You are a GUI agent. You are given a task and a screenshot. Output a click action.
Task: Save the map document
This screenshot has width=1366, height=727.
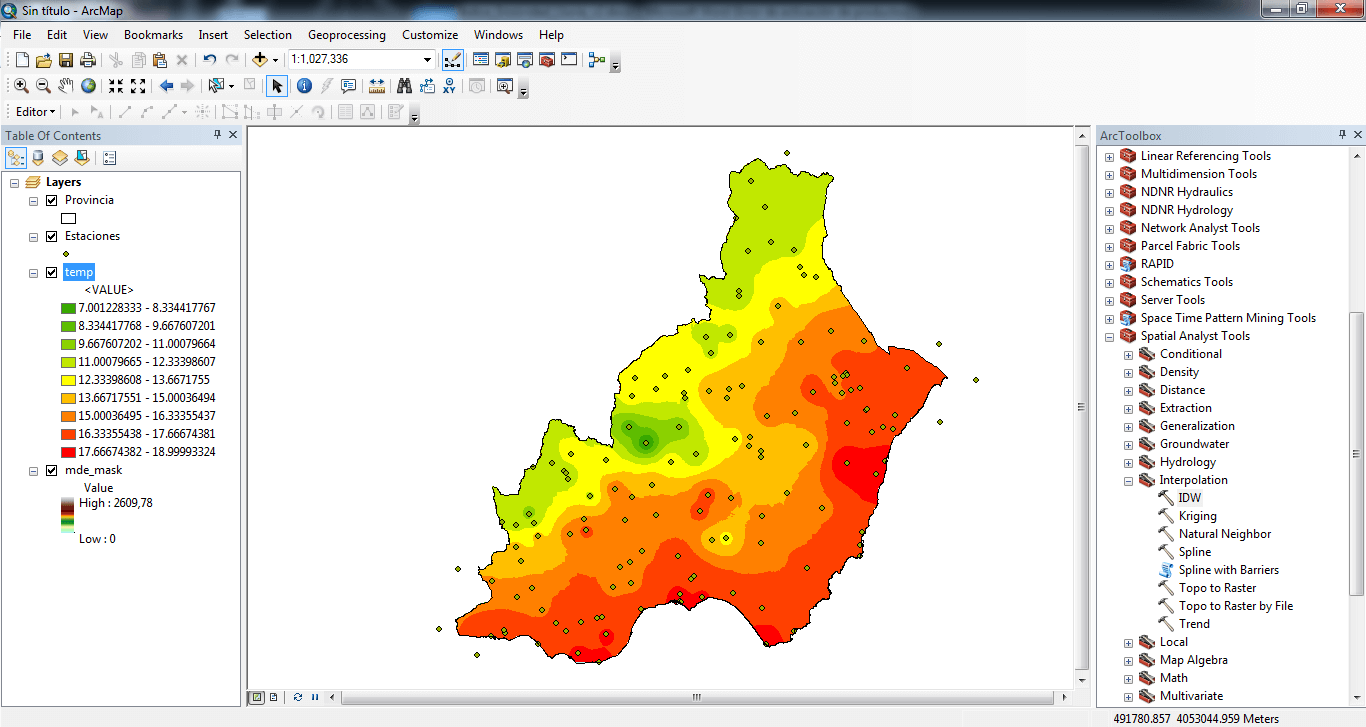66,60
